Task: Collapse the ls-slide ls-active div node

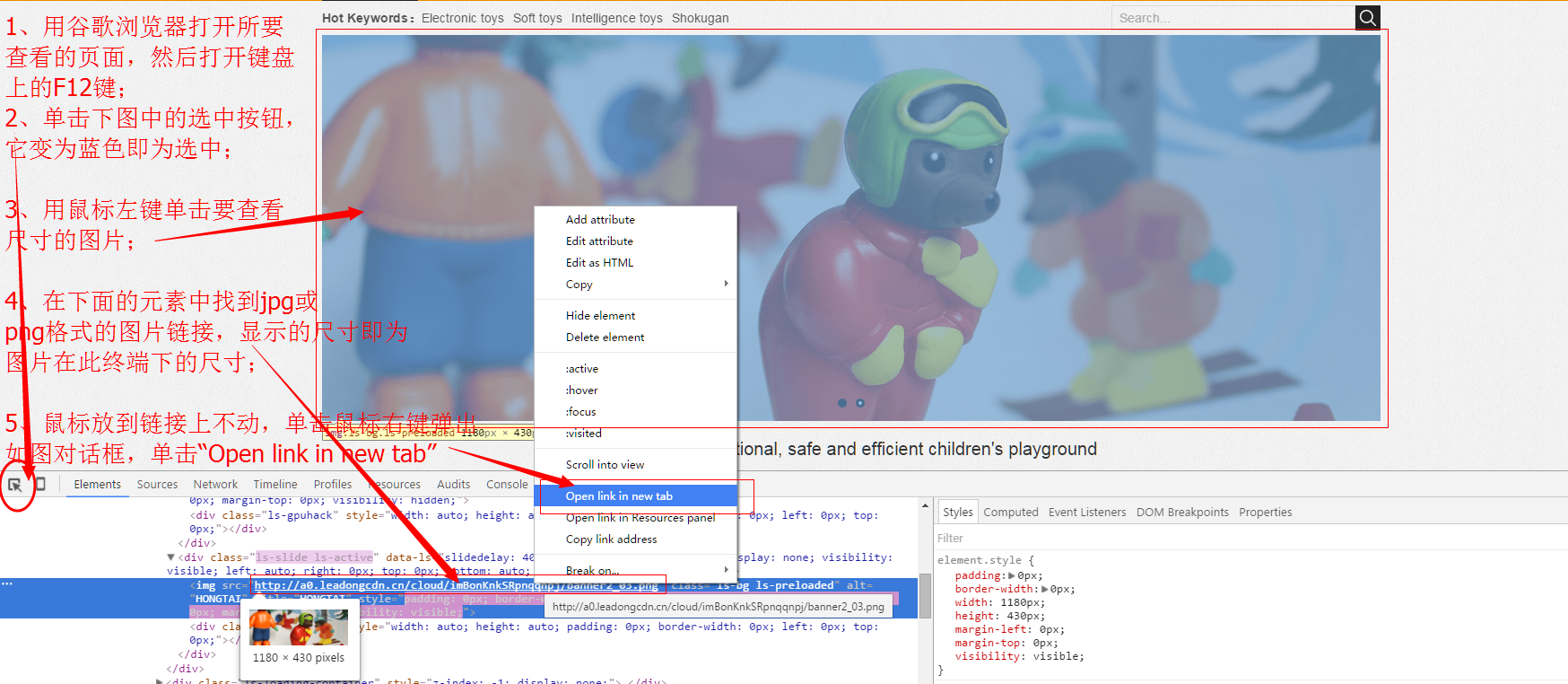Action: pyautogui.click(x=170, y=557)
